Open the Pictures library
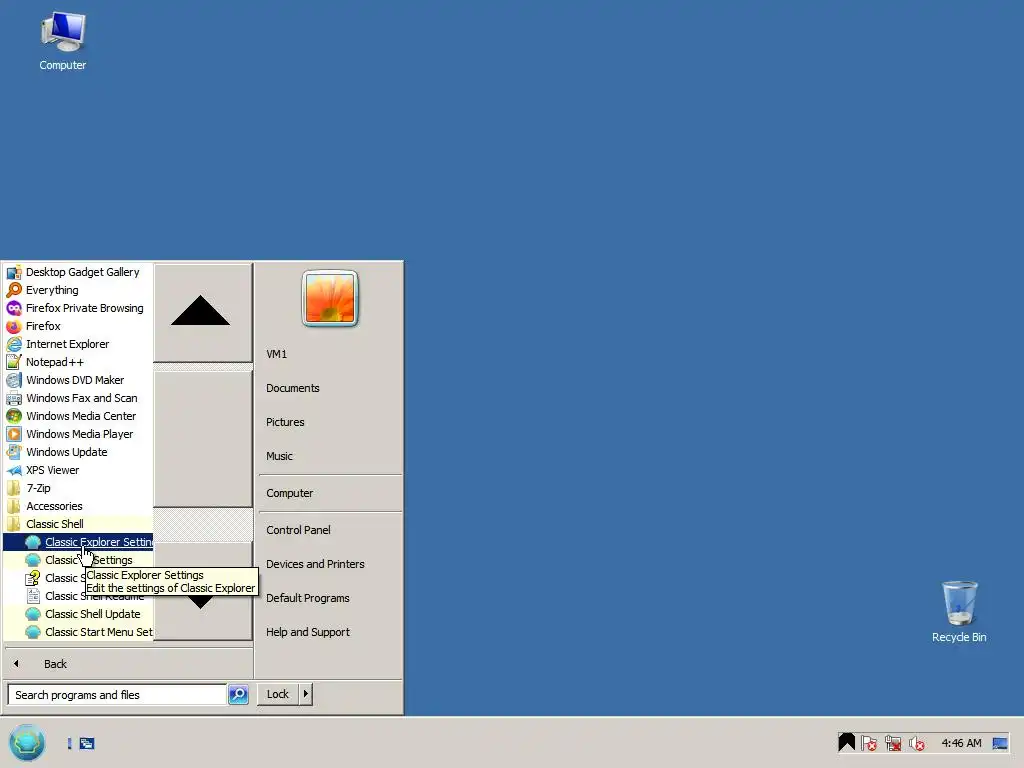Image resolution: width=1024 pixels, height=768 pixels. tap(330, 422)
